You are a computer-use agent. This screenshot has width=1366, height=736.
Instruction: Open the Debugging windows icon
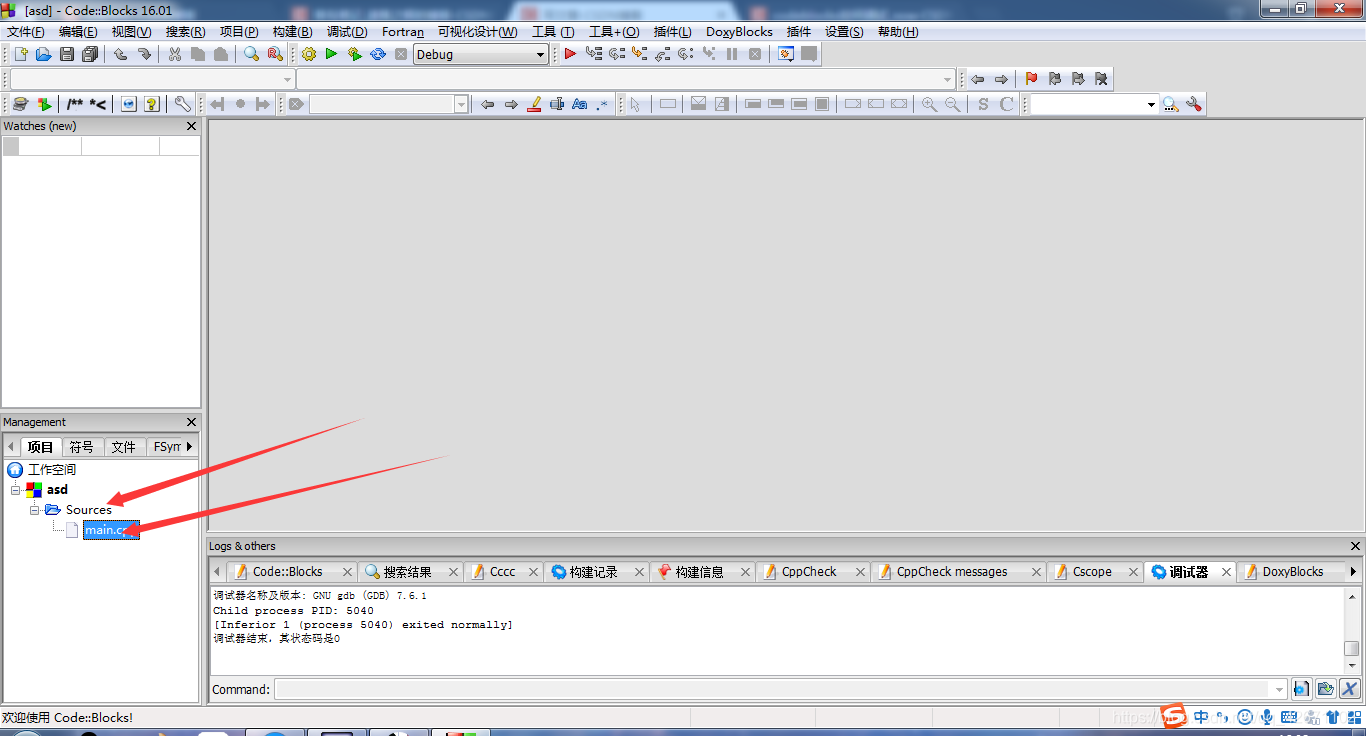pos(786,54)
